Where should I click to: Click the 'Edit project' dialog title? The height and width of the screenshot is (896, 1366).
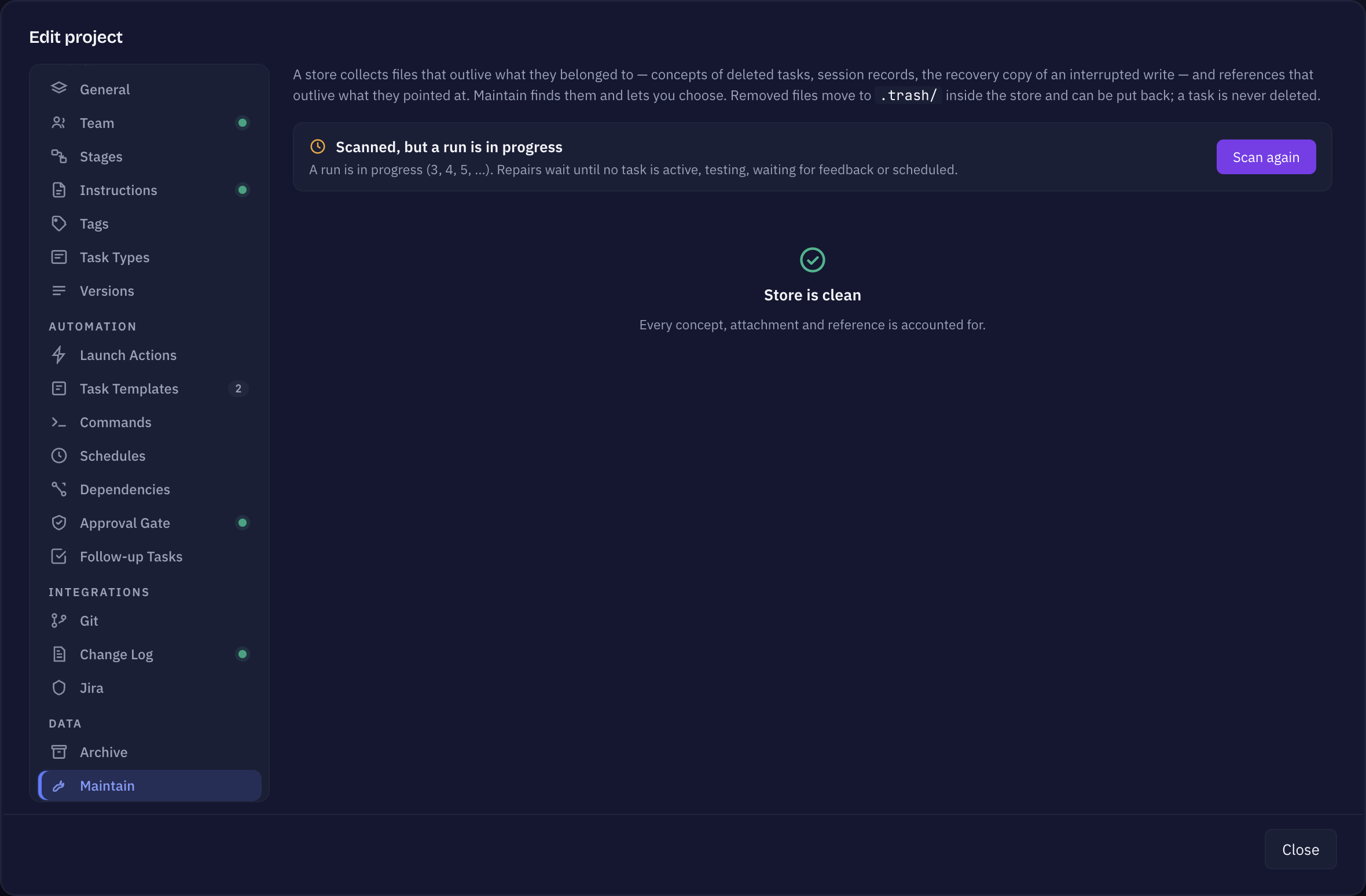76,37
